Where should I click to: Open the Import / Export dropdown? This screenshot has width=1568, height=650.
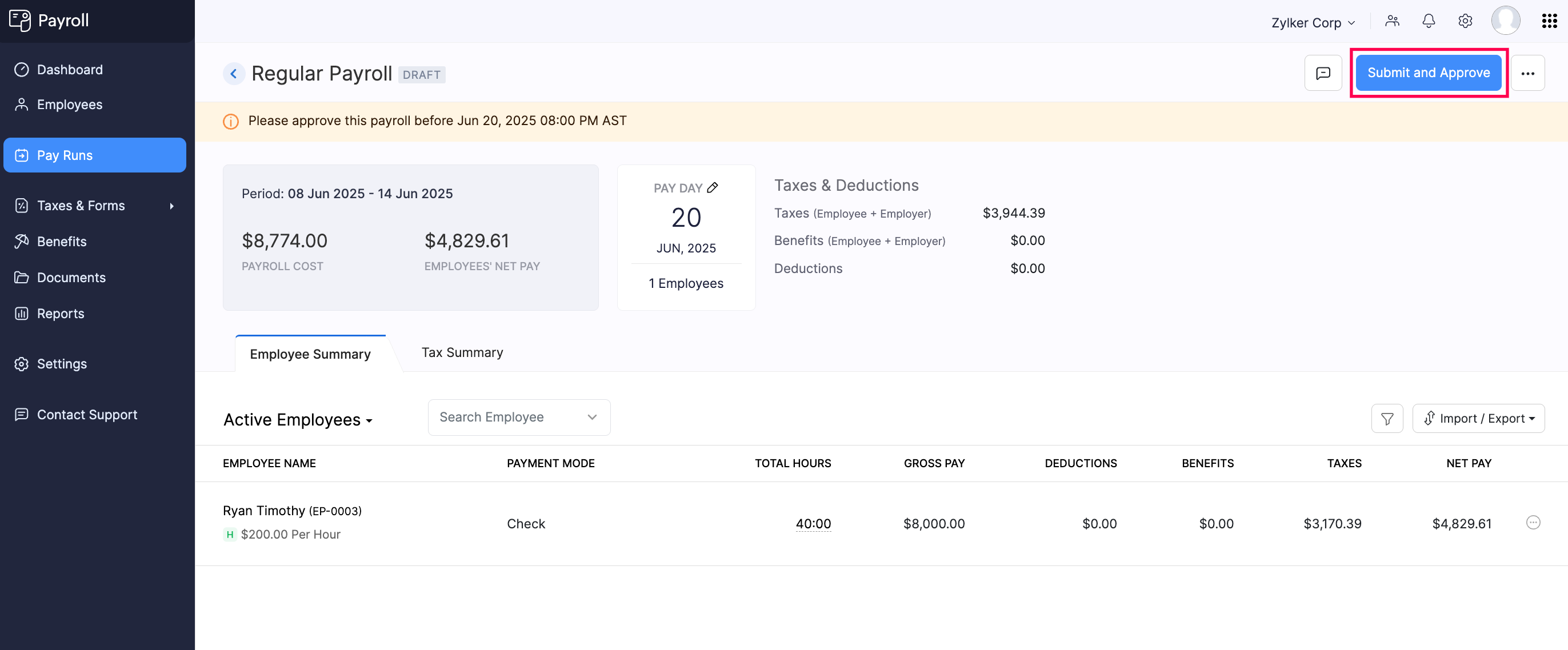[1478, 418]
